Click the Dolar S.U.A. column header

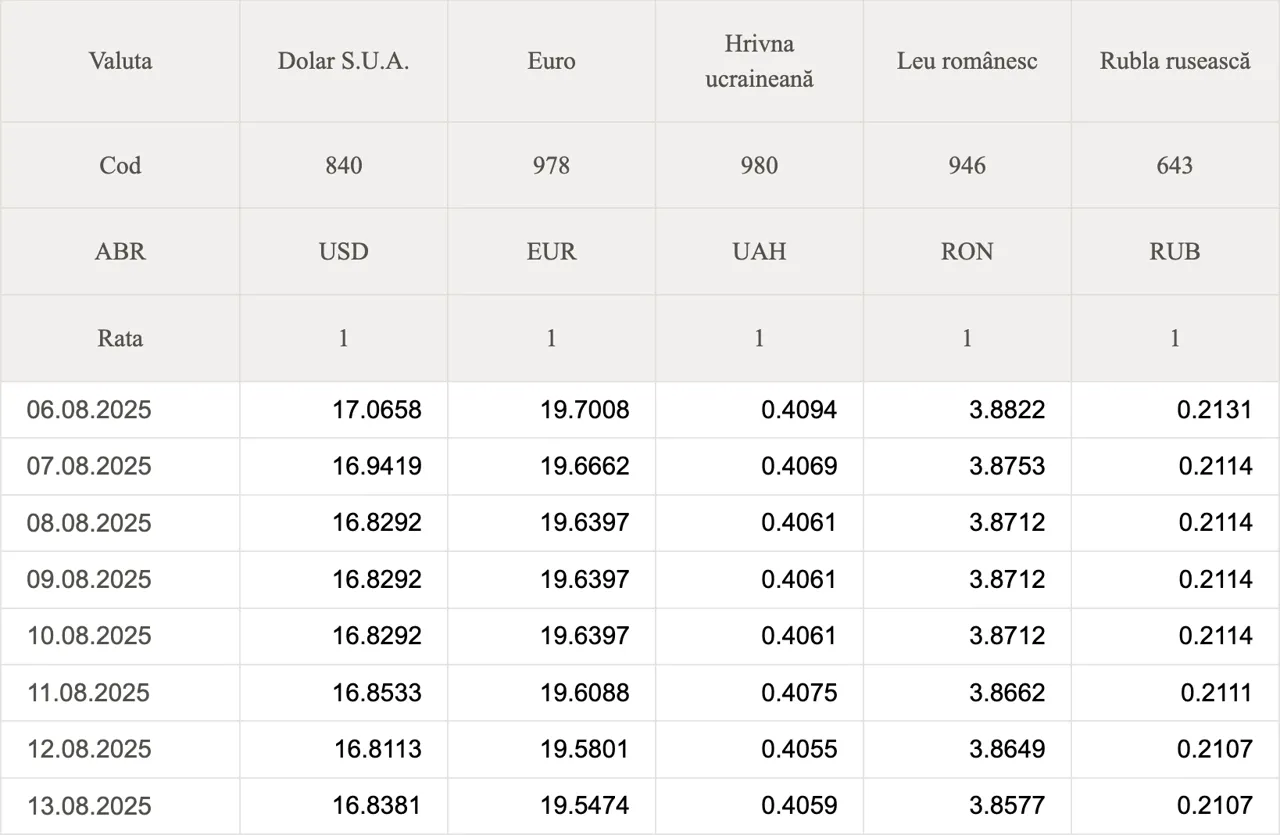click(343, 61)
